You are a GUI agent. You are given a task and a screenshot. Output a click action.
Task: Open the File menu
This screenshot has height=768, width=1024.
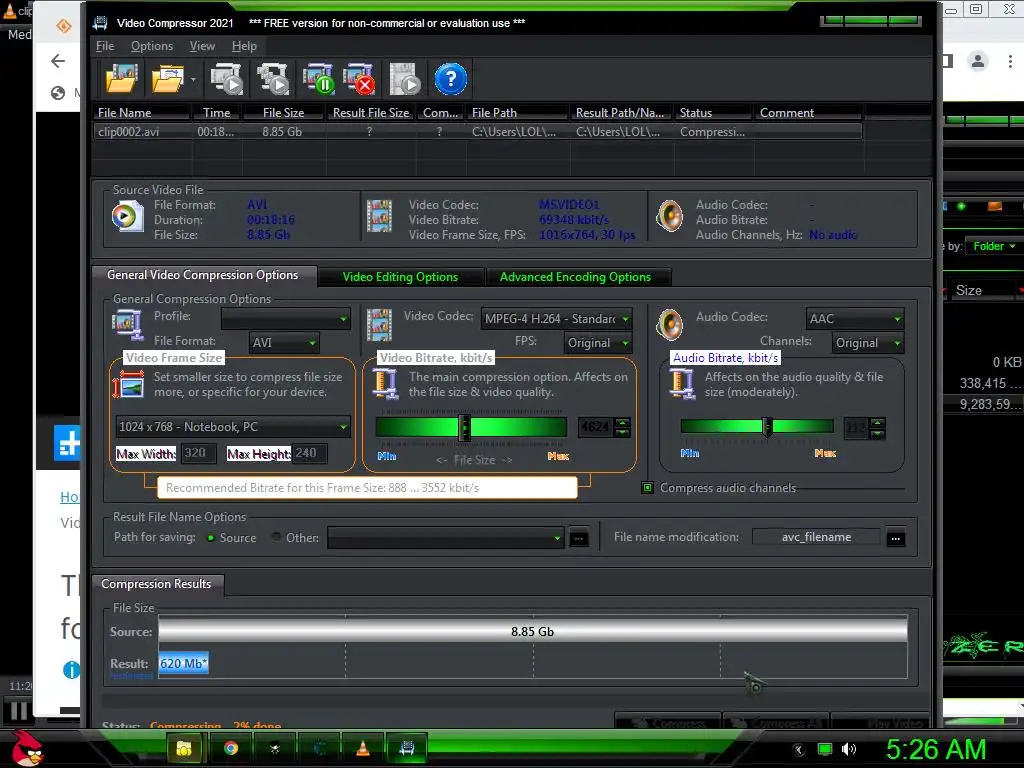[x=104, y=46]
